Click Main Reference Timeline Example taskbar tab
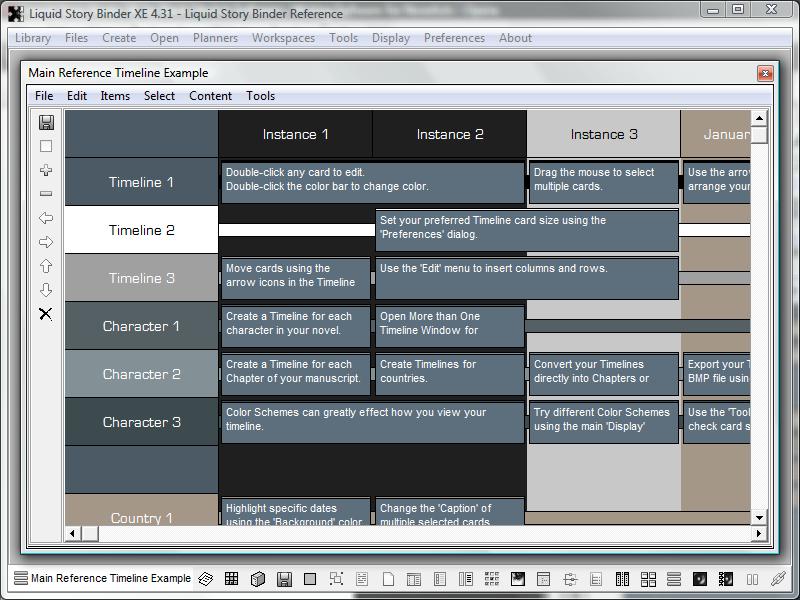Screen dimensions: 800x600 [x=101, y=578]
